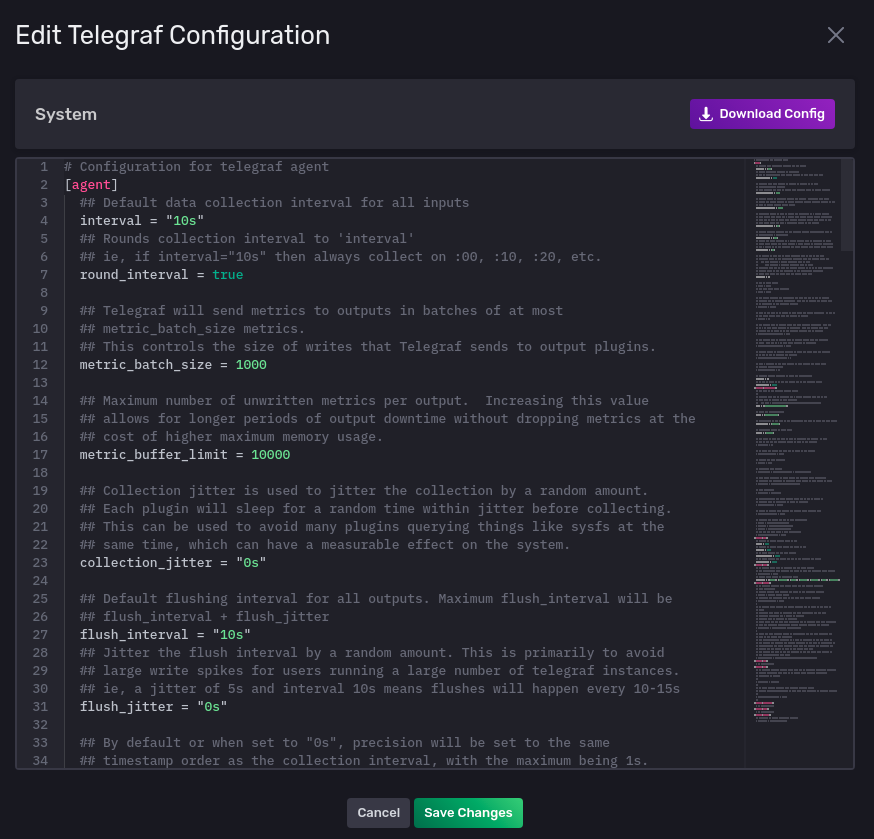Screen dimensions: 874x839
Task: Click comment 'ie, a jitter of 5s and interval 10s' line
Action: 380,688
